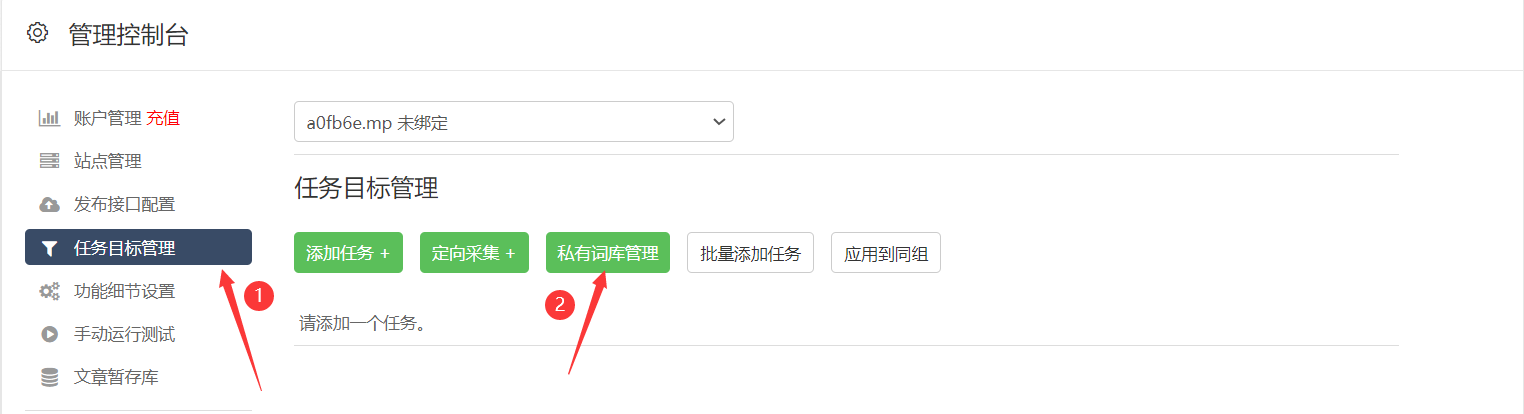Open 账户管理 in the sidebar
Image resolution: width=1524 pixels, height=414 pixels.
[x=108, y=118]
